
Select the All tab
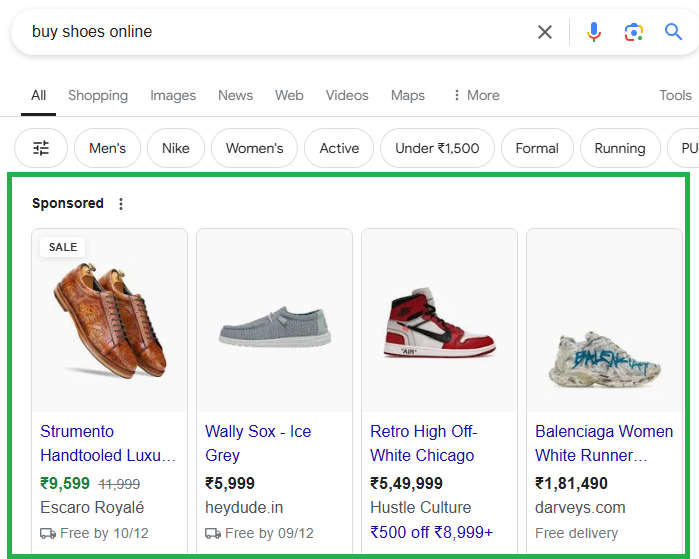coord(38,95)
